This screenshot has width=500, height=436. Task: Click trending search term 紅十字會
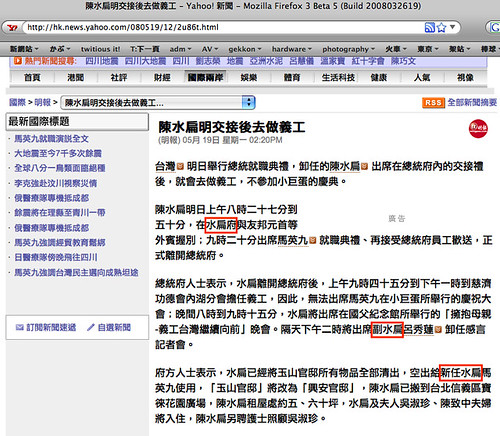pyautogui.click(x=368, y=61)
